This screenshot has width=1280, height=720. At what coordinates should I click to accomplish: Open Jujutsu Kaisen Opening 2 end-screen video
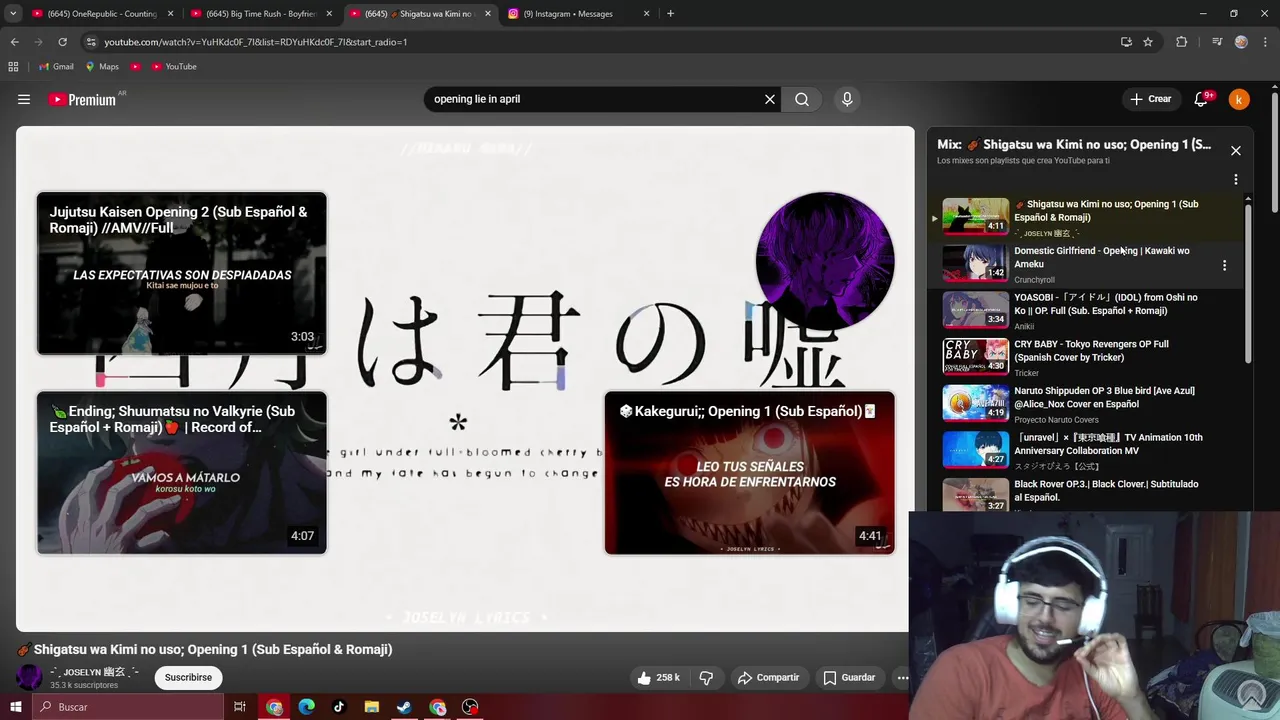[x=182, y=273]
